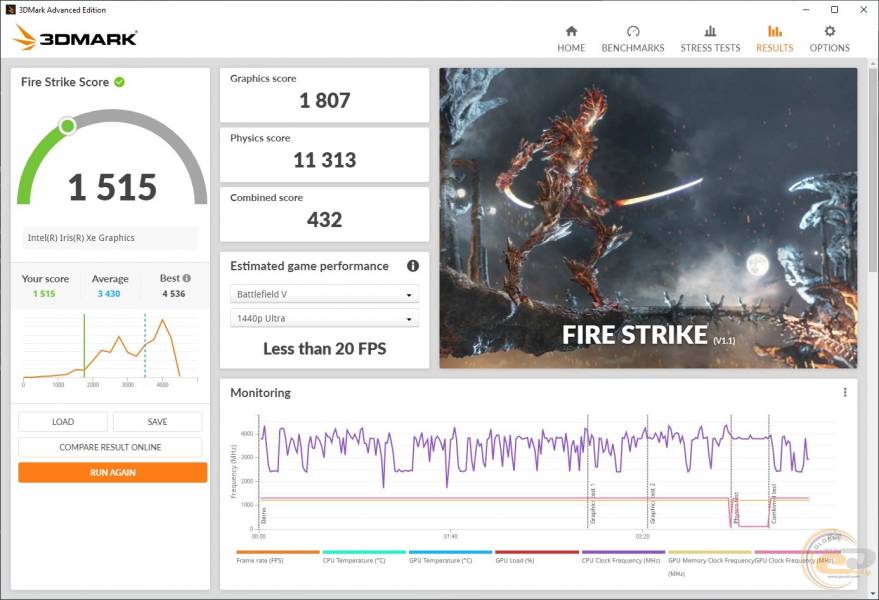Click the orange RUN AGAIN button

point(113,472)
